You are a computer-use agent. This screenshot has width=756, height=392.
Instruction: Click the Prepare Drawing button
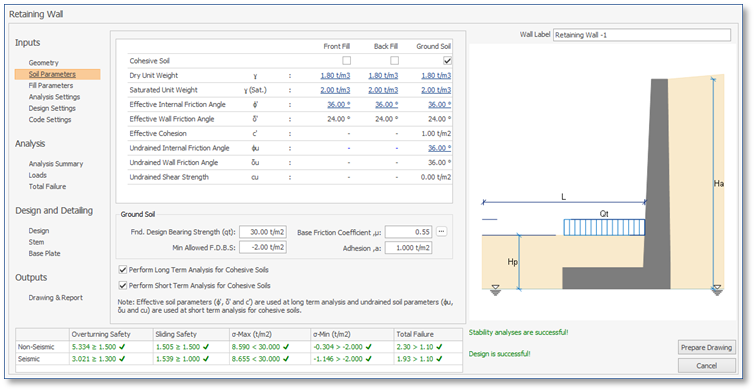tap(706, 347)
